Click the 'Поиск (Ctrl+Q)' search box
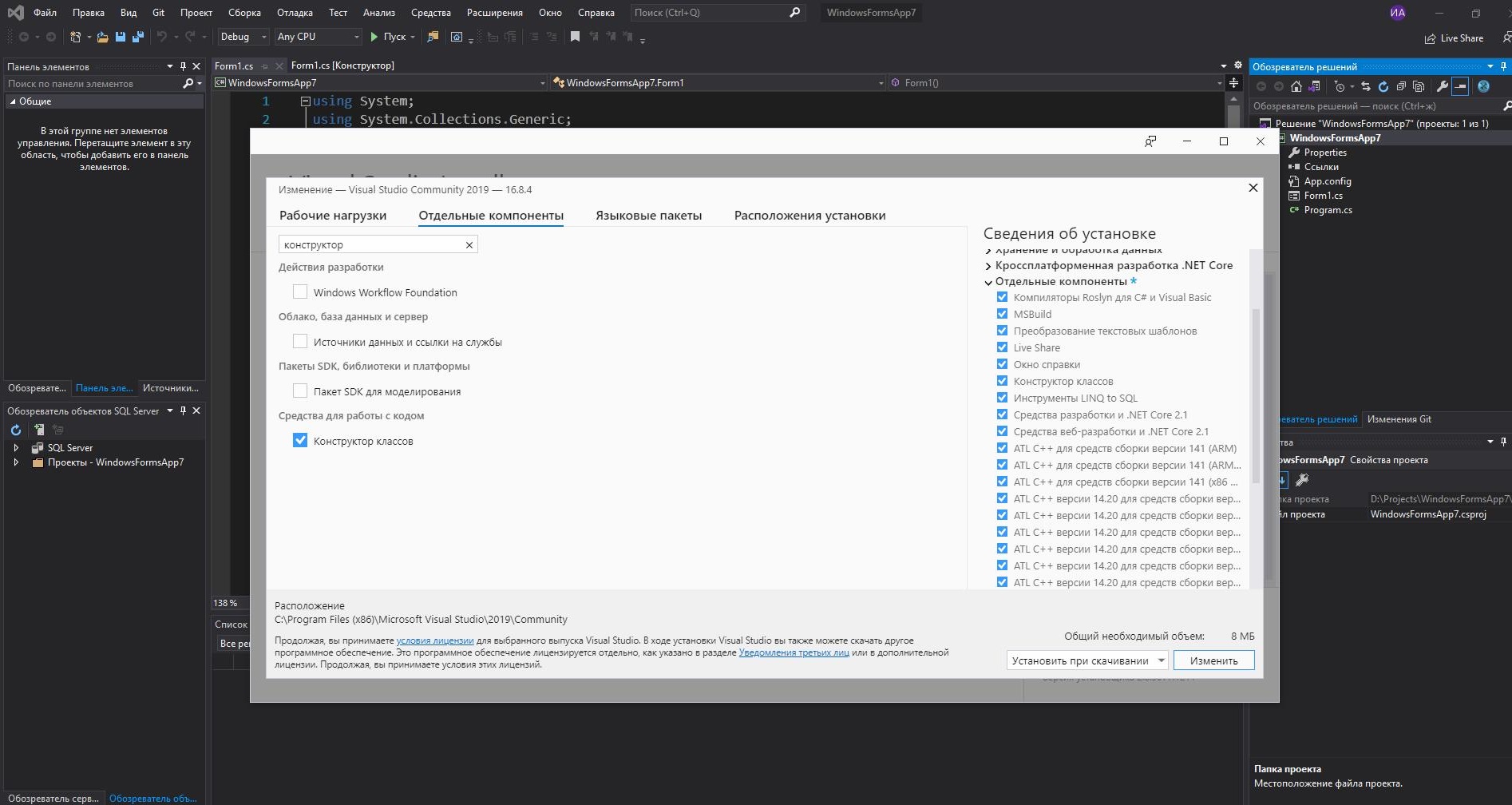Image resolution: width=1512 pixels, height=805 pixels. point(718,13)
